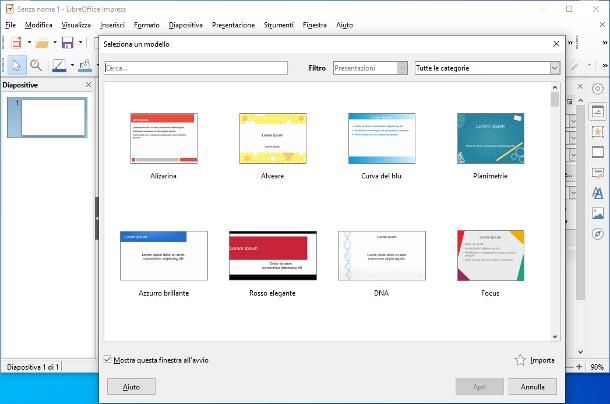This screenshot has height=404, width=610.
Task: Open the Modifica menu
Action: pyautogui.click(x=39, y=25)
